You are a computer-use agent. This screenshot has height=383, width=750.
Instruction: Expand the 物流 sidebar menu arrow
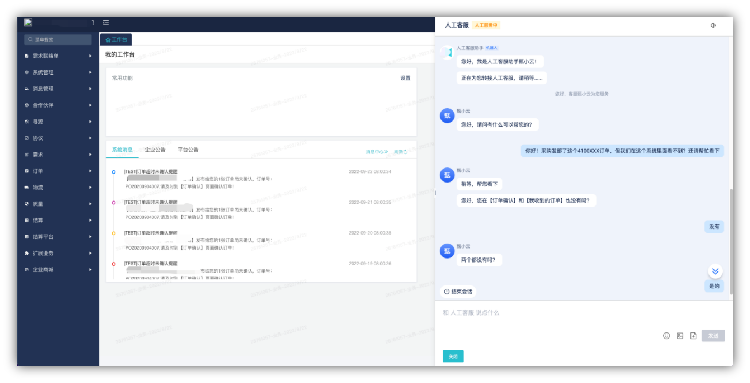(90, 187)
